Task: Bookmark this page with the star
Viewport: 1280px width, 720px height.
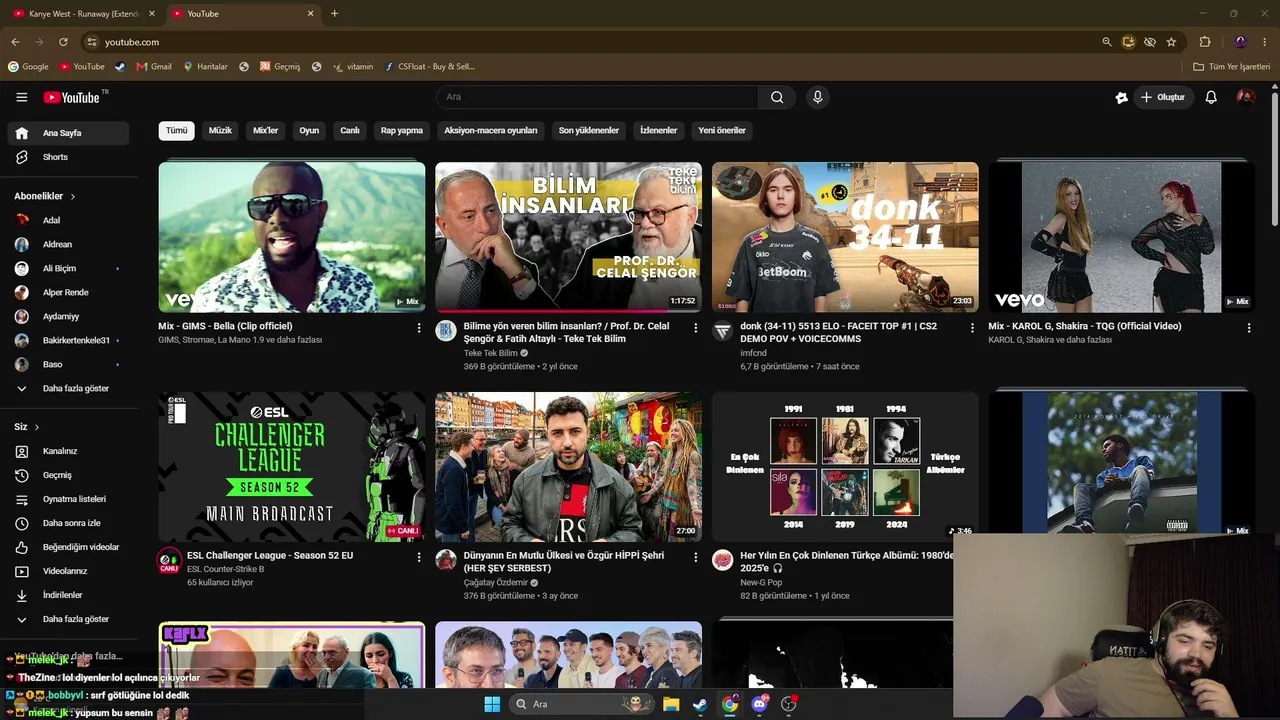Action: [1171, 42]
